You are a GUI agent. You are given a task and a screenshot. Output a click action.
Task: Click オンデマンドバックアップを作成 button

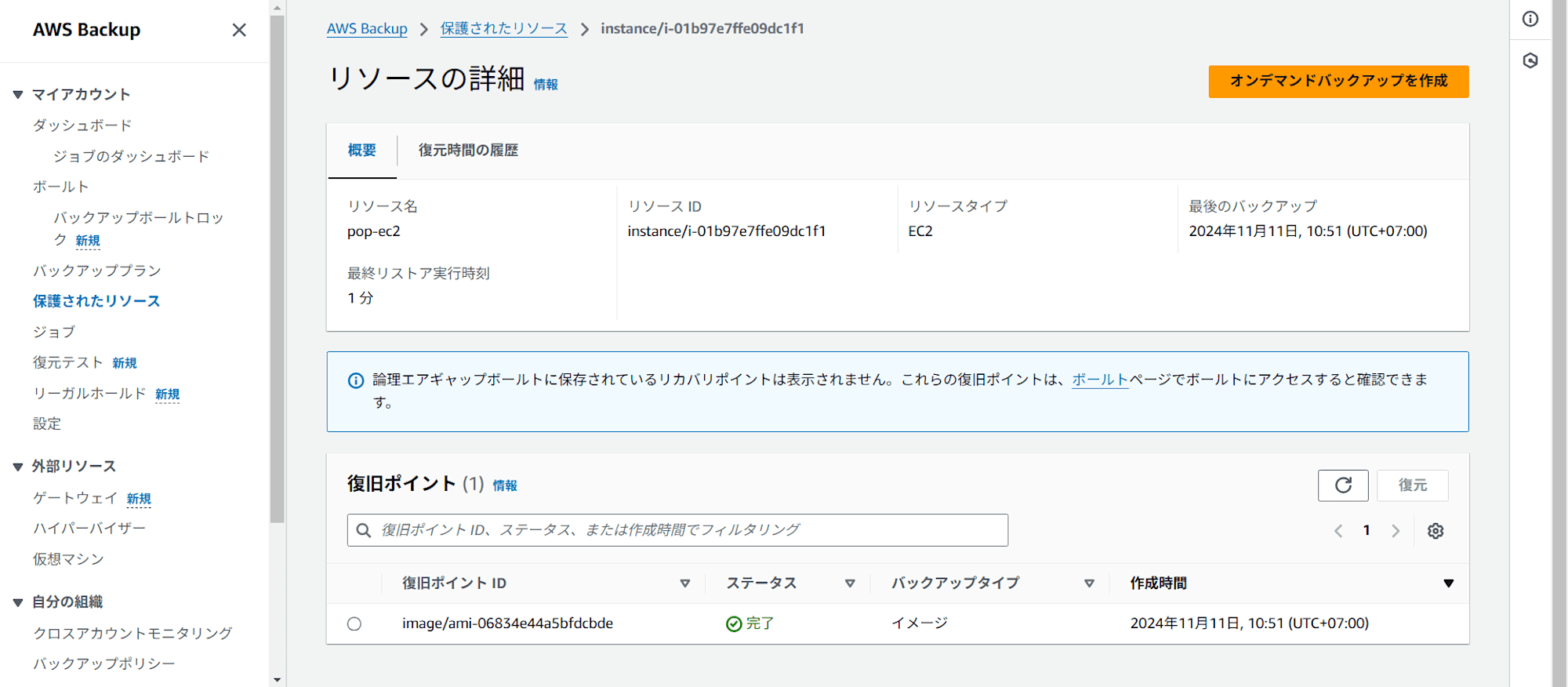1338,82
